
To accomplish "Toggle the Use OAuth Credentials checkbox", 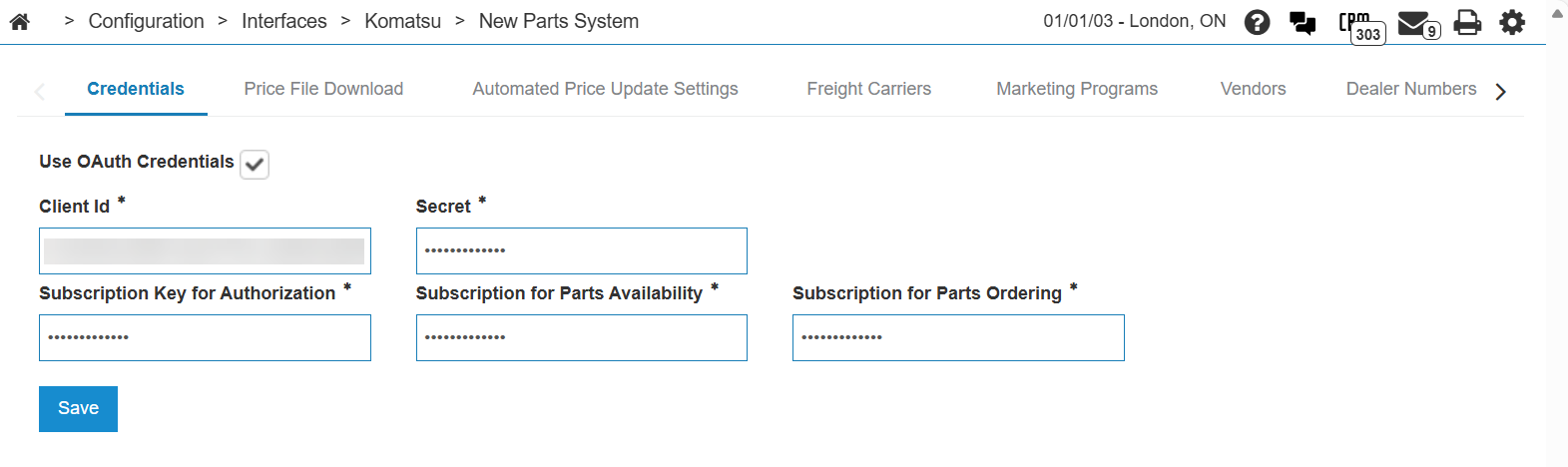I will 255,164.
